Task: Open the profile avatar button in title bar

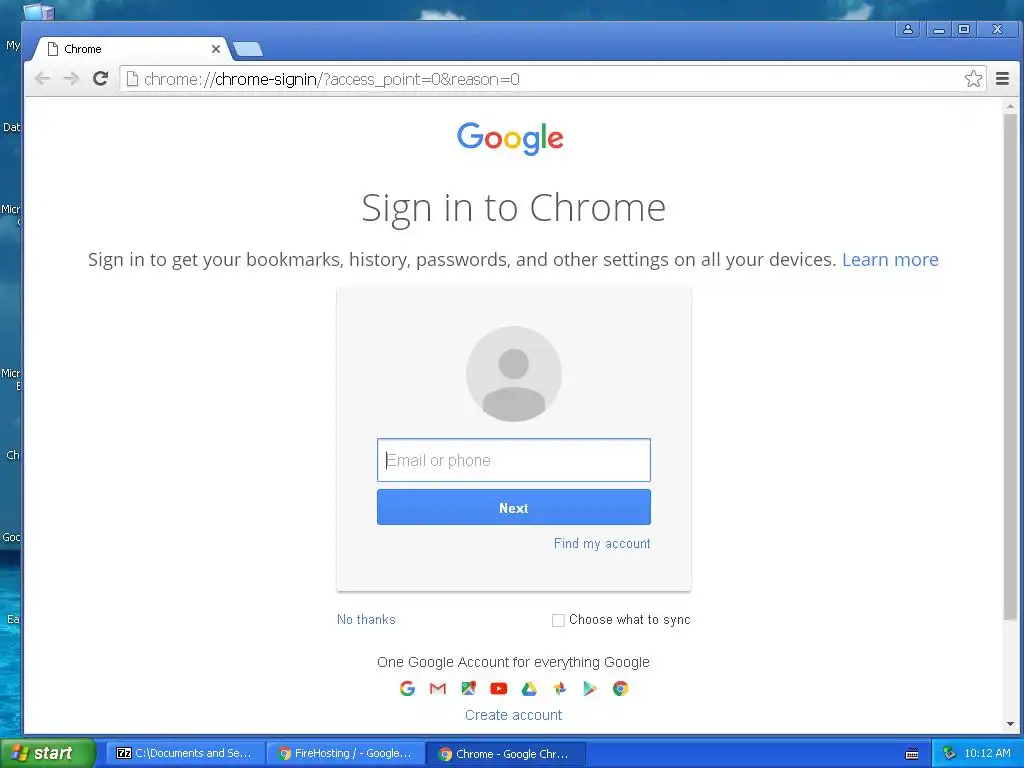Action: click(x=908, y=29)
